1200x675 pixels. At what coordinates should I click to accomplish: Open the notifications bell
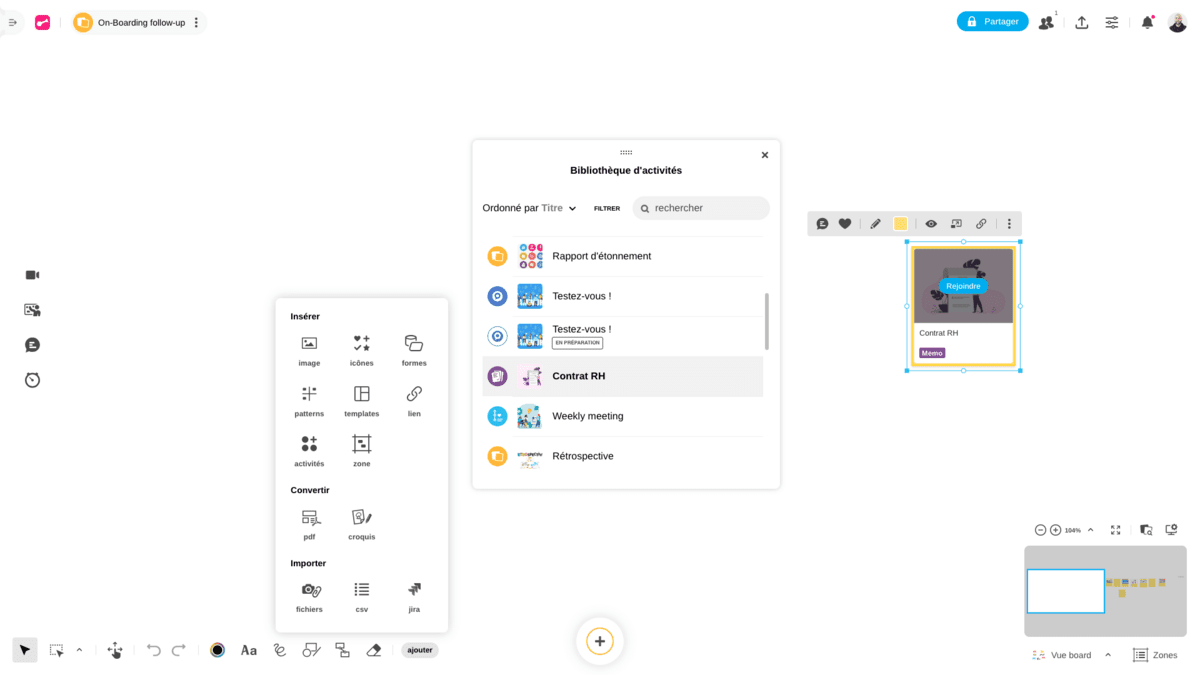click(x=1147, y=22)
